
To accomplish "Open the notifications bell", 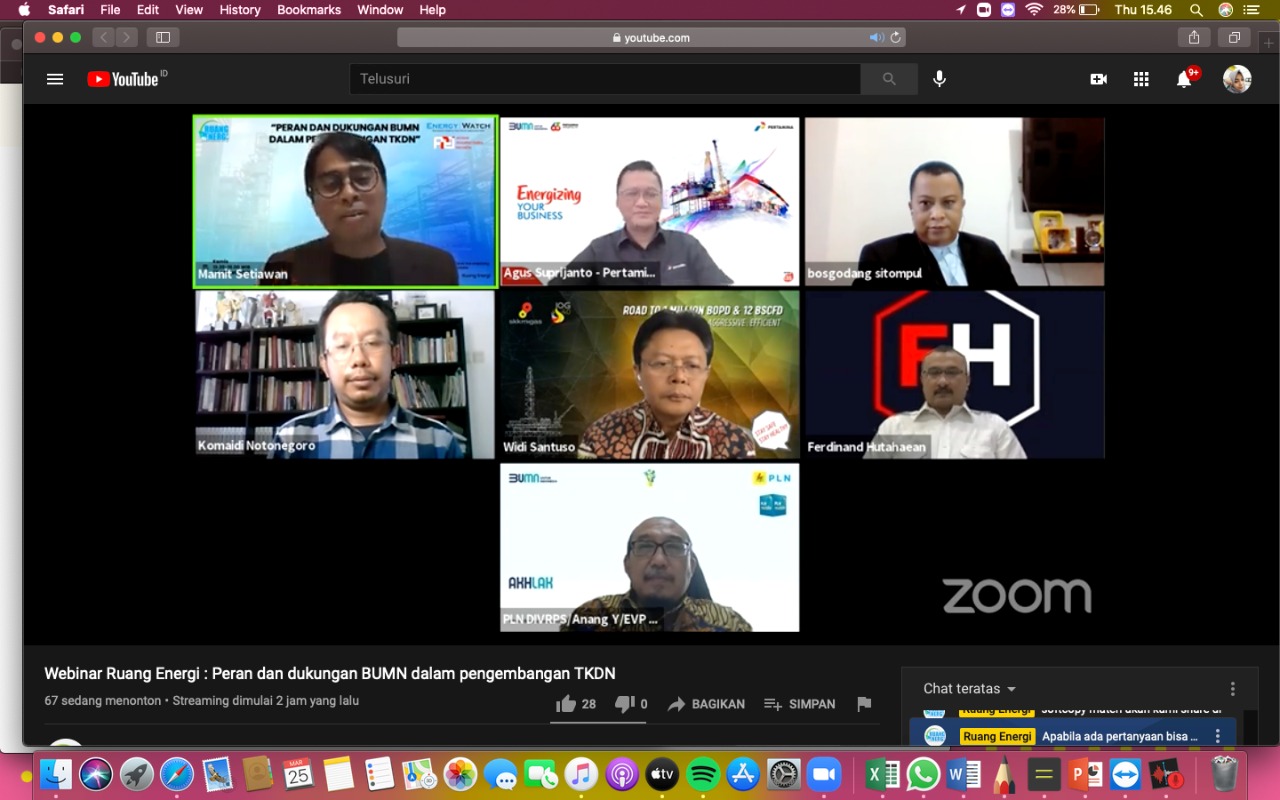I will (1184, 79).
